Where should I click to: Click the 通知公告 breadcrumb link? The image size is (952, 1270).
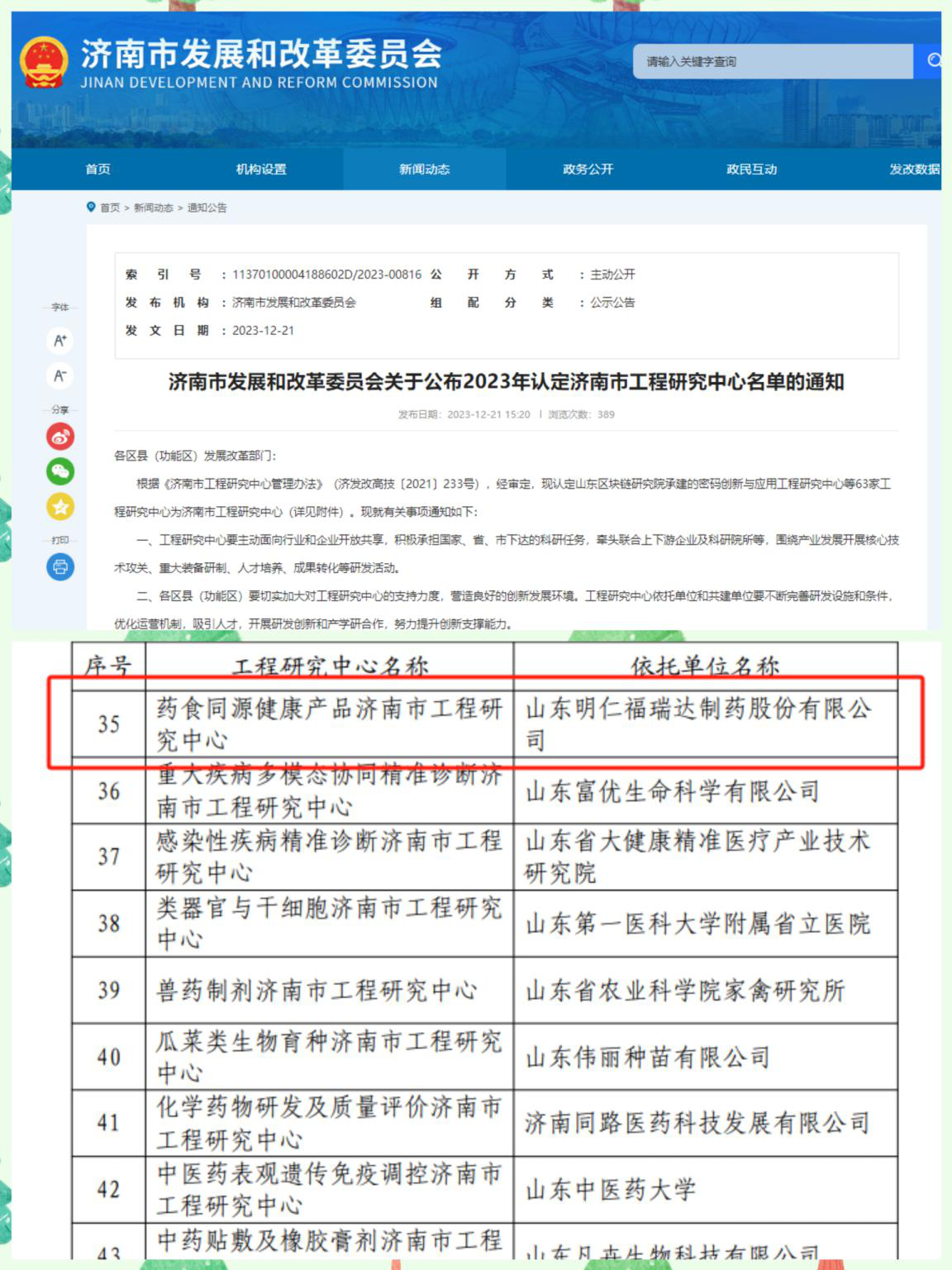(207, 208)
